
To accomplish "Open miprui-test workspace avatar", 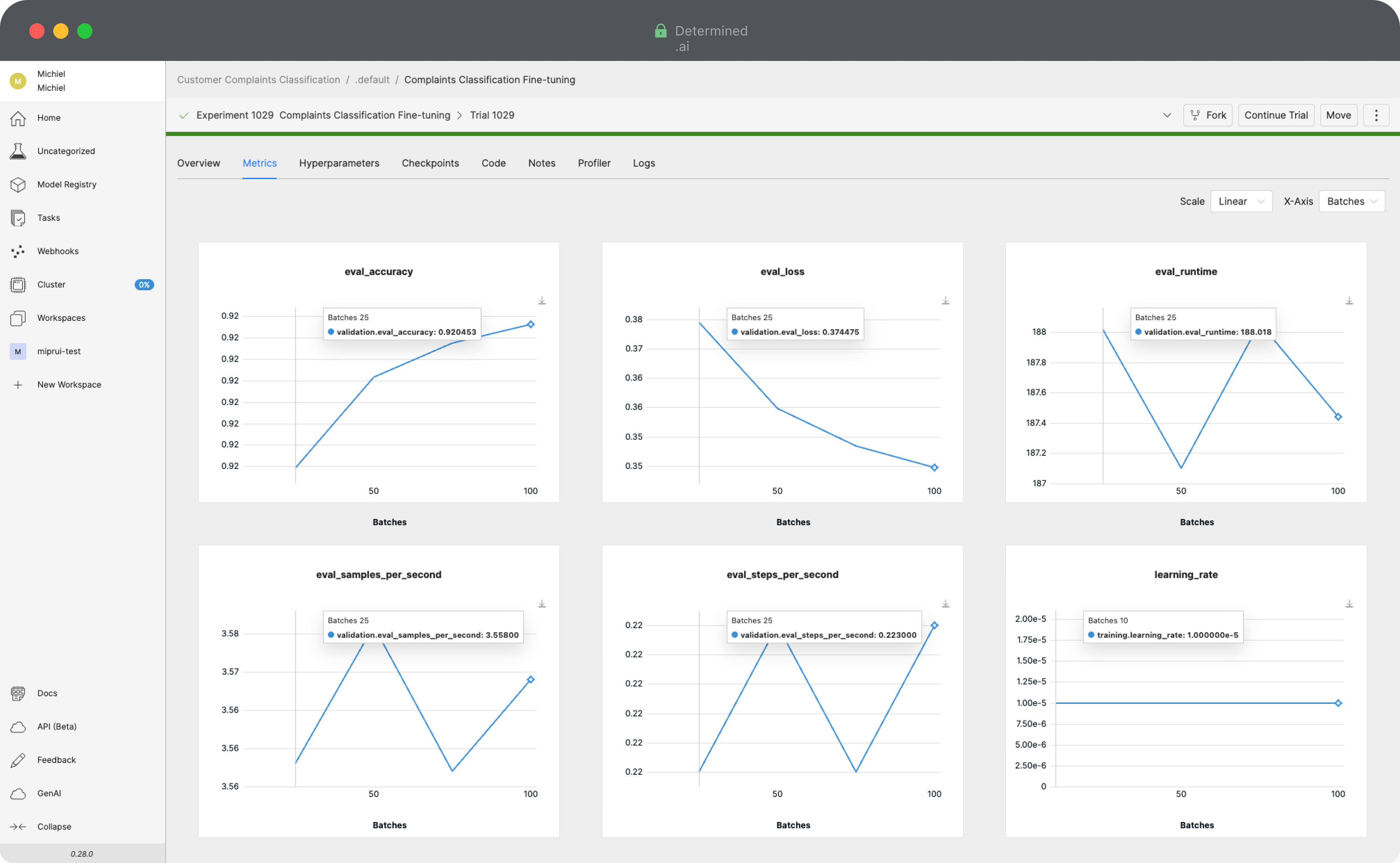I will tap(18, 352).
